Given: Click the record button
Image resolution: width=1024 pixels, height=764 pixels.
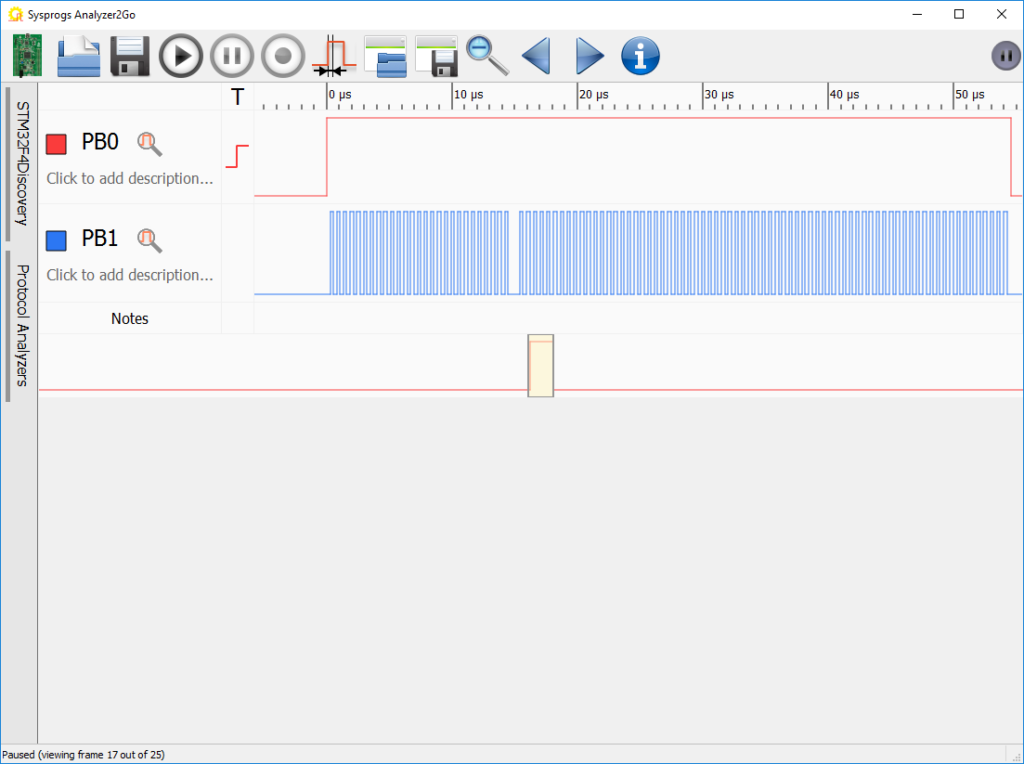Looking at the screenshot, I should (283, 56).
